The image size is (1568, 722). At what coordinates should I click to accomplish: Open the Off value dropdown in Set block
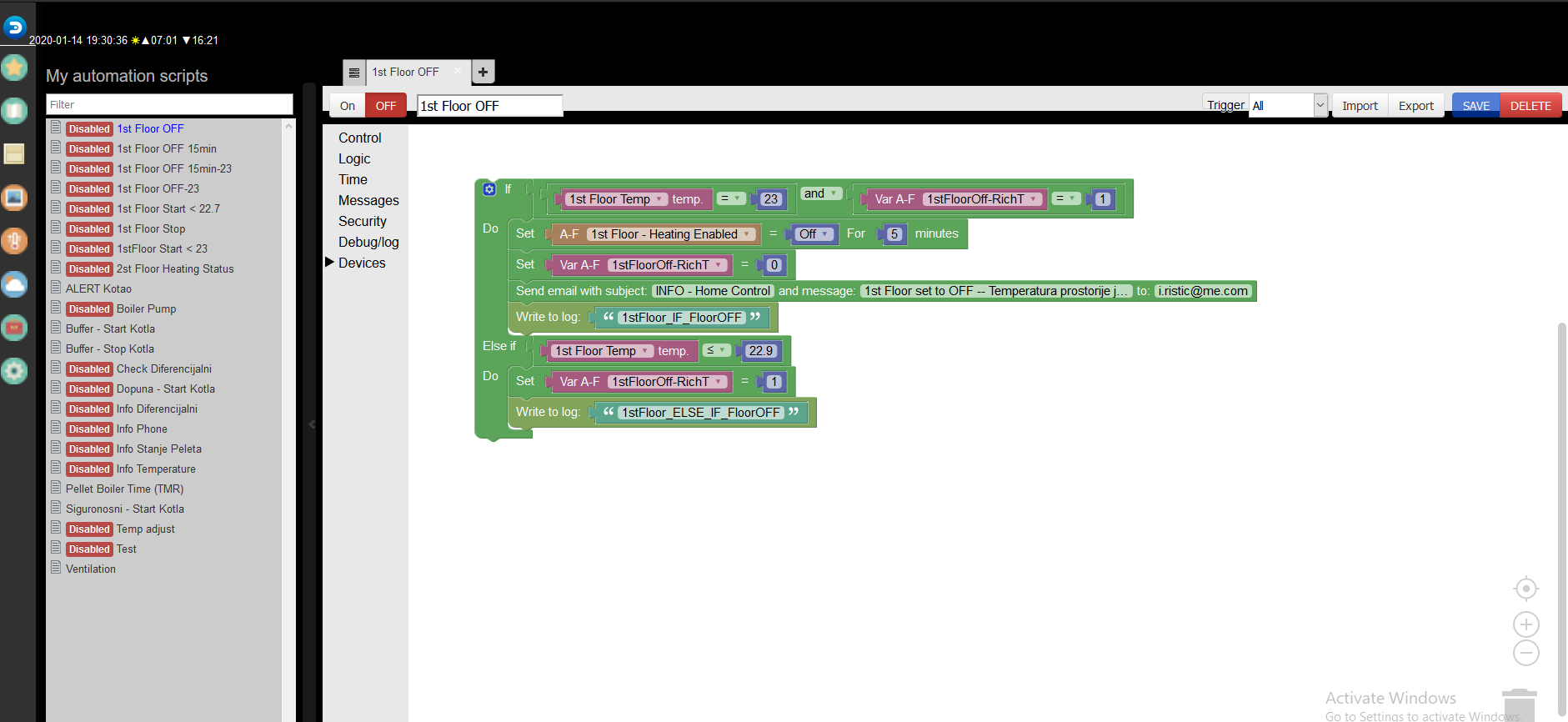[x=813, y=234]
